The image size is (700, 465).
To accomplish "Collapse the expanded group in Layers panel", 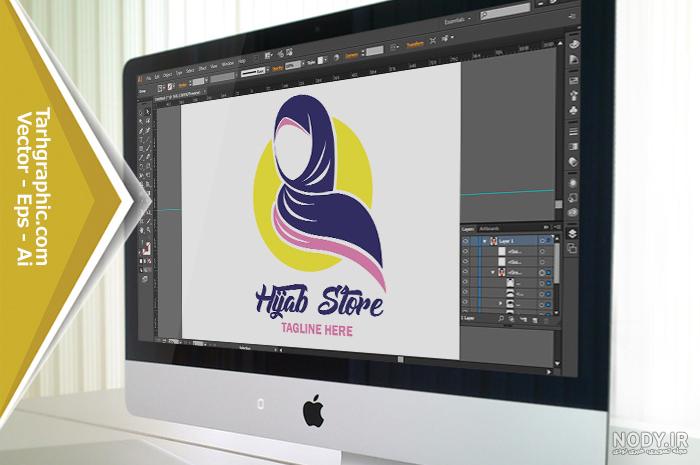I will pyautogui.click(x=493, y=272).
